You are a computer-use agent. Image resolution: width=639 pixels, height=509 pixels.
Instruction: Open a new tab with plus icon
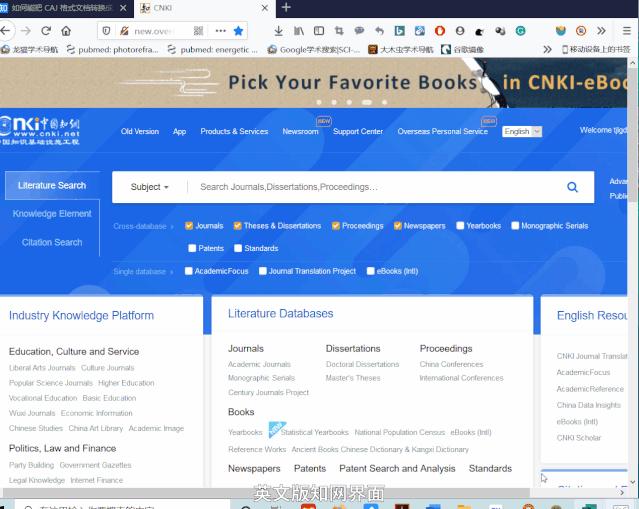[x=286, y=7]
